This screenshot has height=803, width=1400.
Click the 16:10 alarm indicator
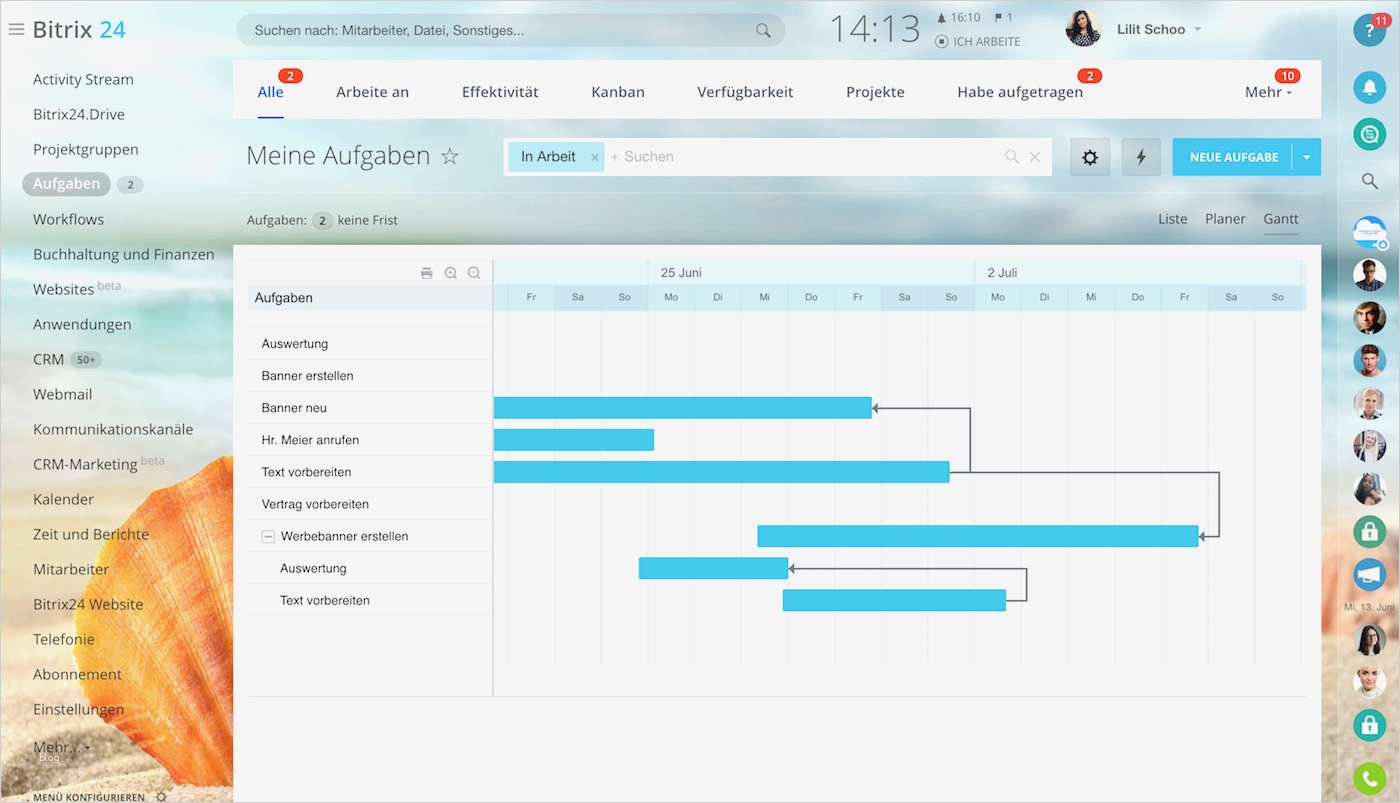(x=958, y=17)
